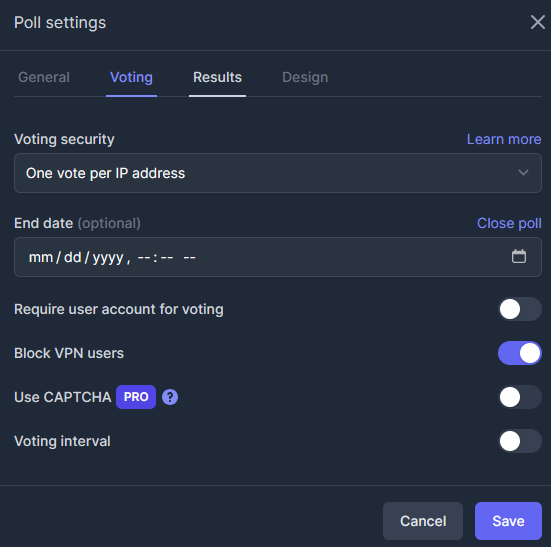Screen dimensions: 551x547
Task: Turn on the Use CAPTCHA toggle
Action: 520,397
